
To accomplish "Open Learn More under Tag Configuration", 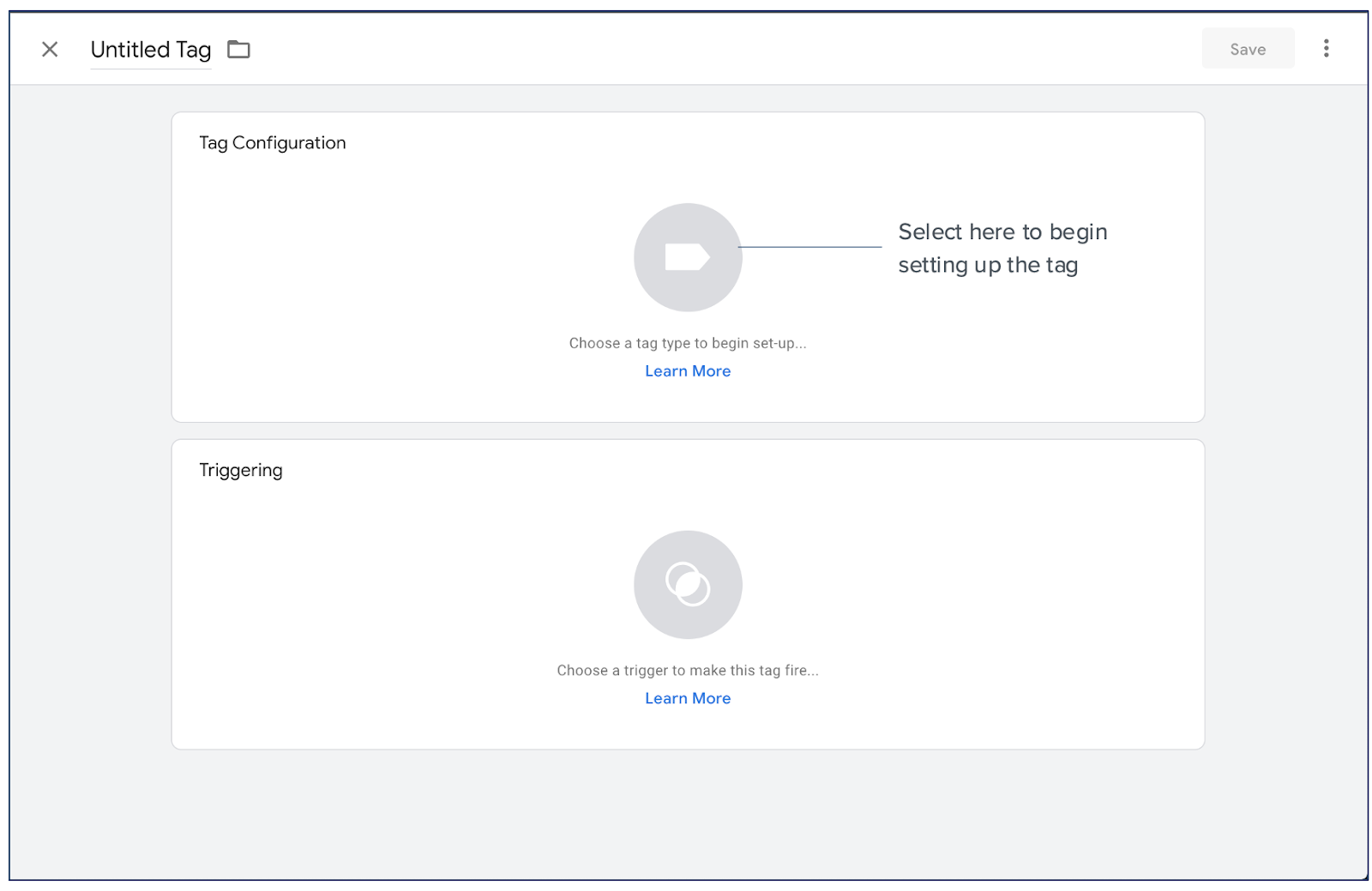I will (688, 371).
